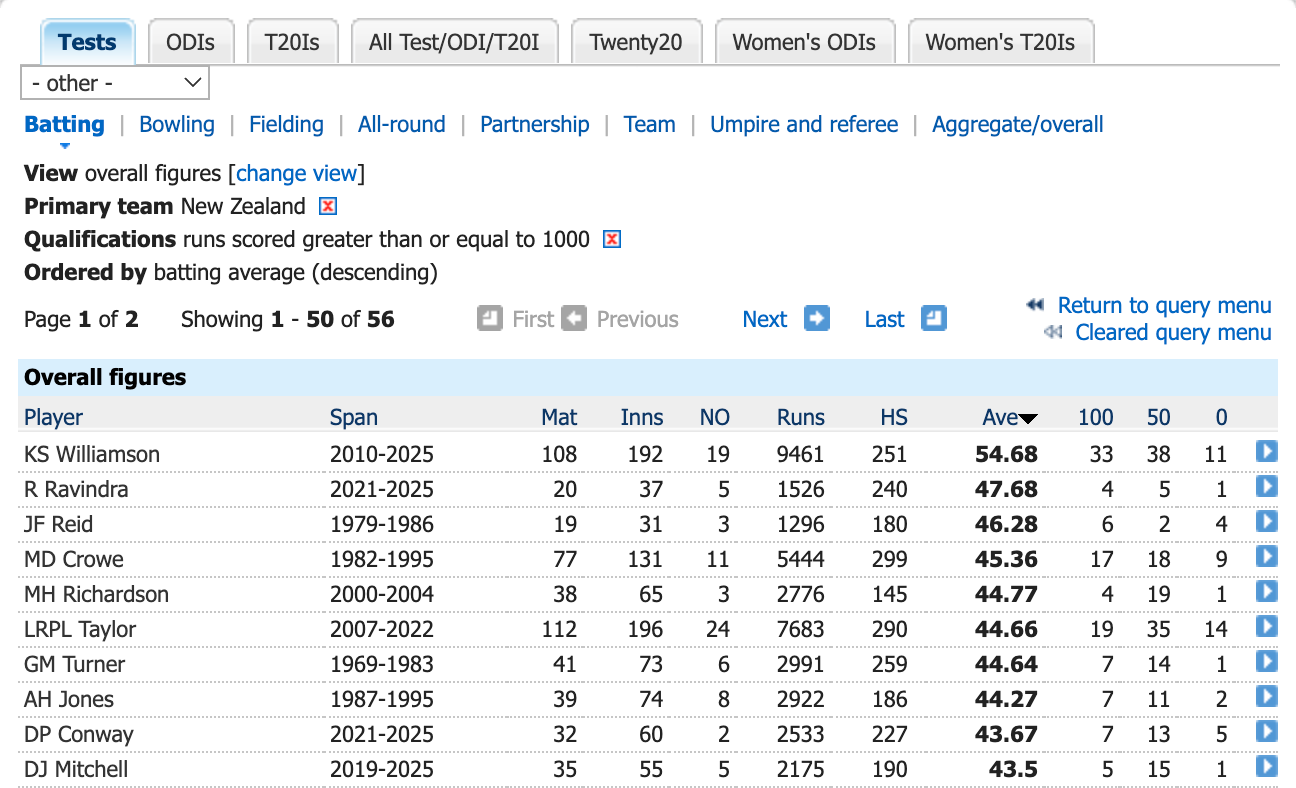Open the Twenty20 tab
Viewport: 1296px width, 788px height.
point(636,42)
